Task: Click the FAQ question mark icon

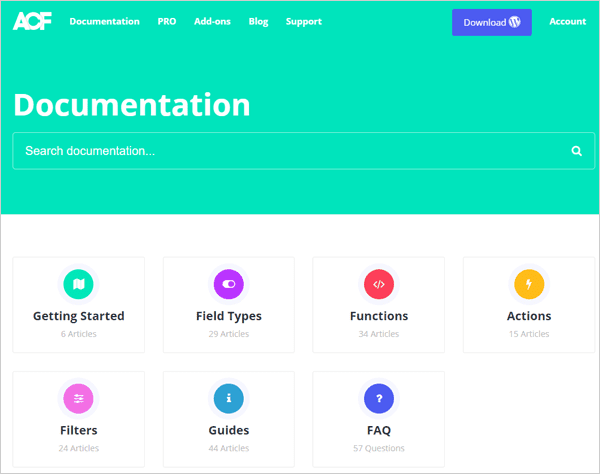Action: coord(379,399)
